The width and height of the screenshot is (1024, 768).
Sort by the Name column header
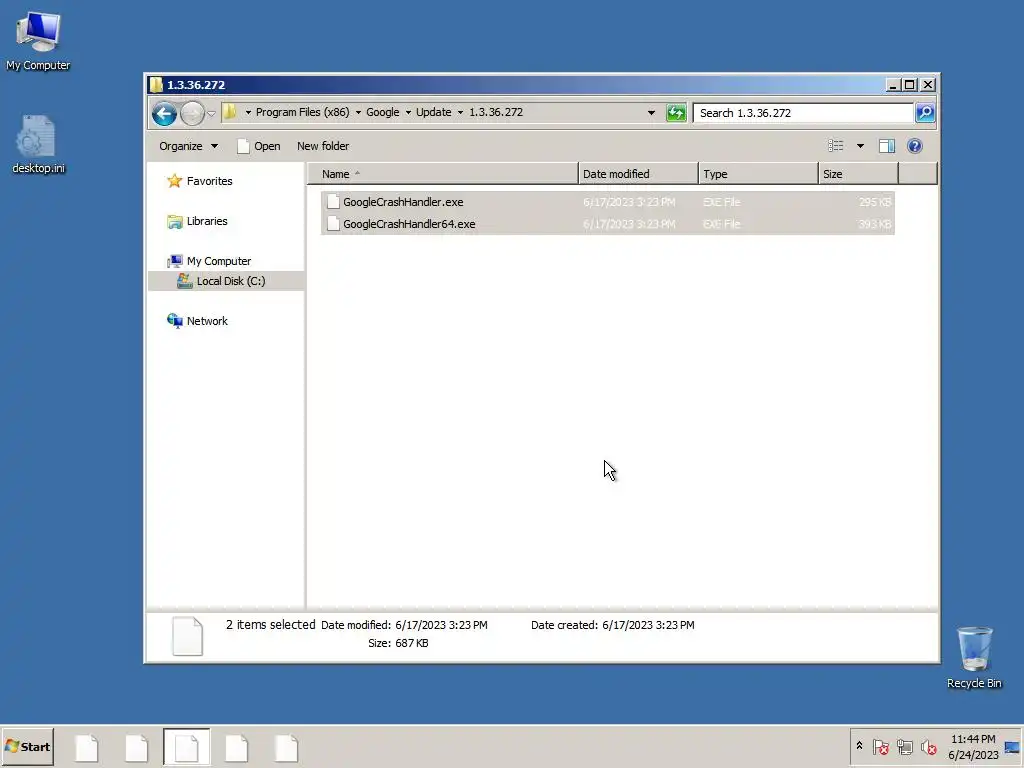coord(443,174)
